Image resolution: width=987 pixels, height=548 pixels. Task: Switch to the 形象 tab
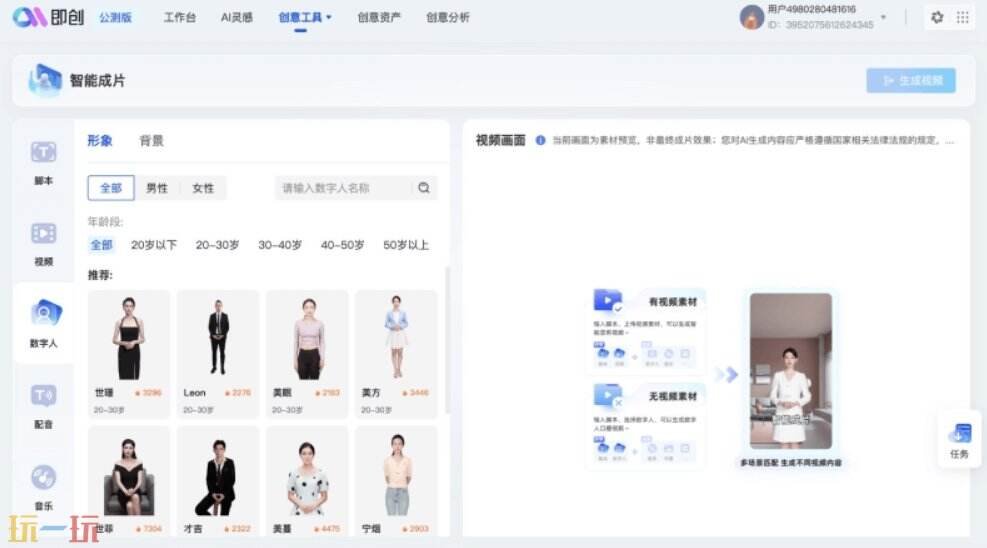click(x=99, y=140)
